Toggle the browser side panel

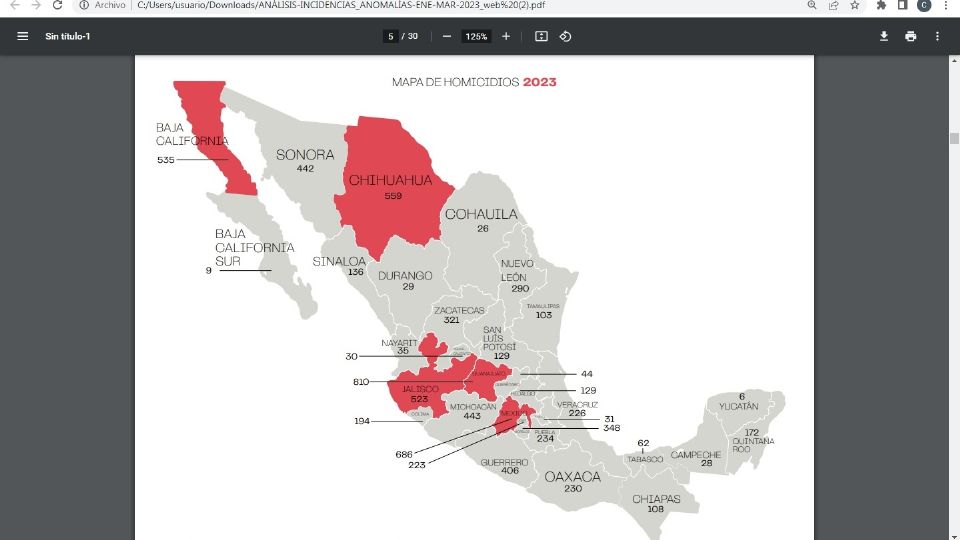(x=902, y=5)
